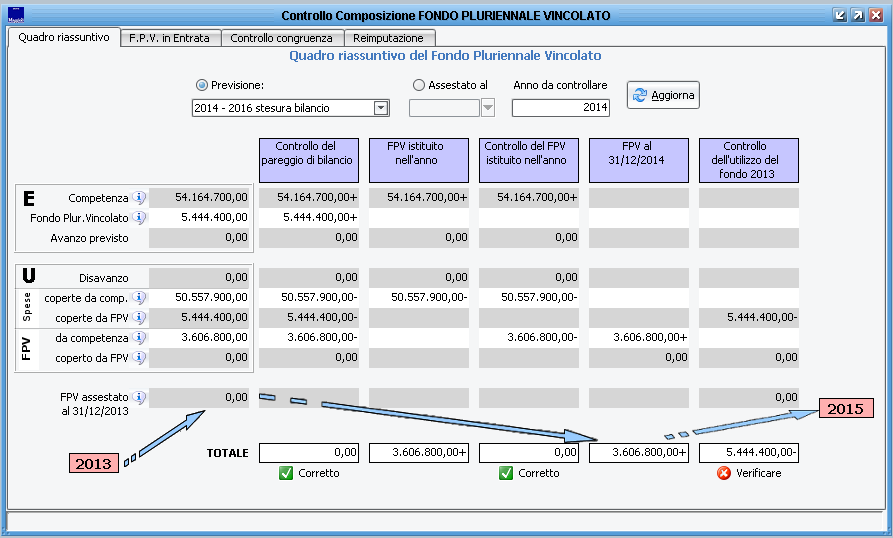Switch to F.P.V. in Entrata tab

click(x=169, y=38)
